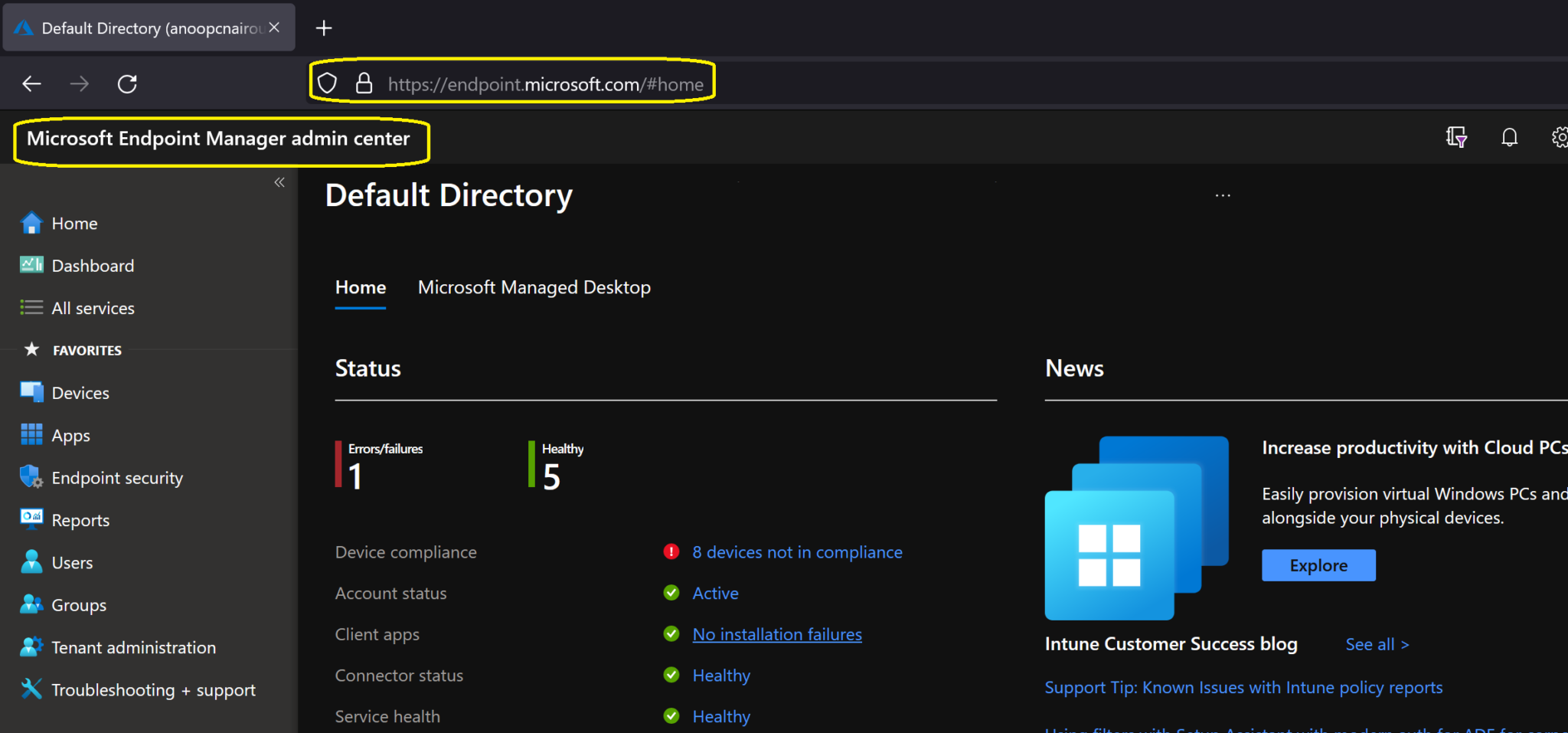Open the notifications bell icon
This screenshot has height=733, width=1568.
[1509, 138]
